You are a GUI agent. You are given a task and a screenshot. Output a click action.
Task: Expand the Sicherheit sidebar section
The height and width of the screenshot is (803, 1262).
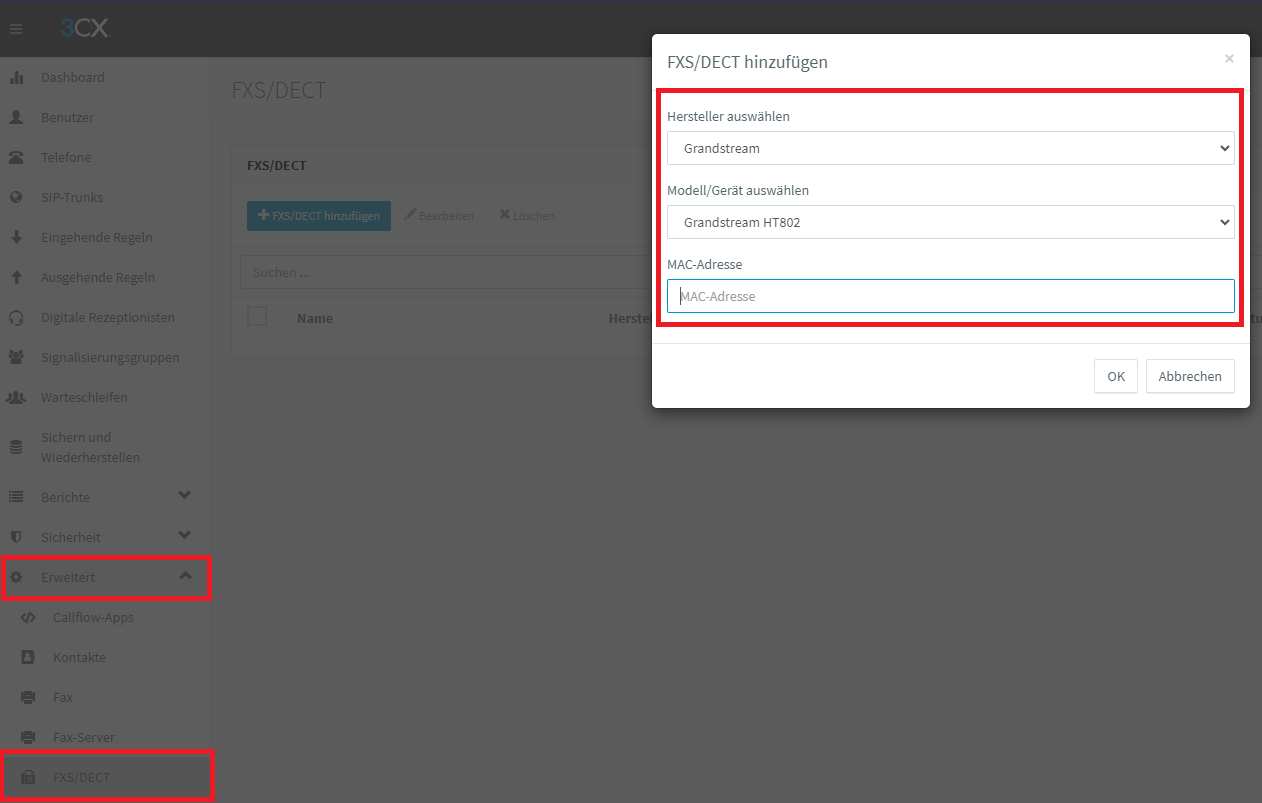184,536
